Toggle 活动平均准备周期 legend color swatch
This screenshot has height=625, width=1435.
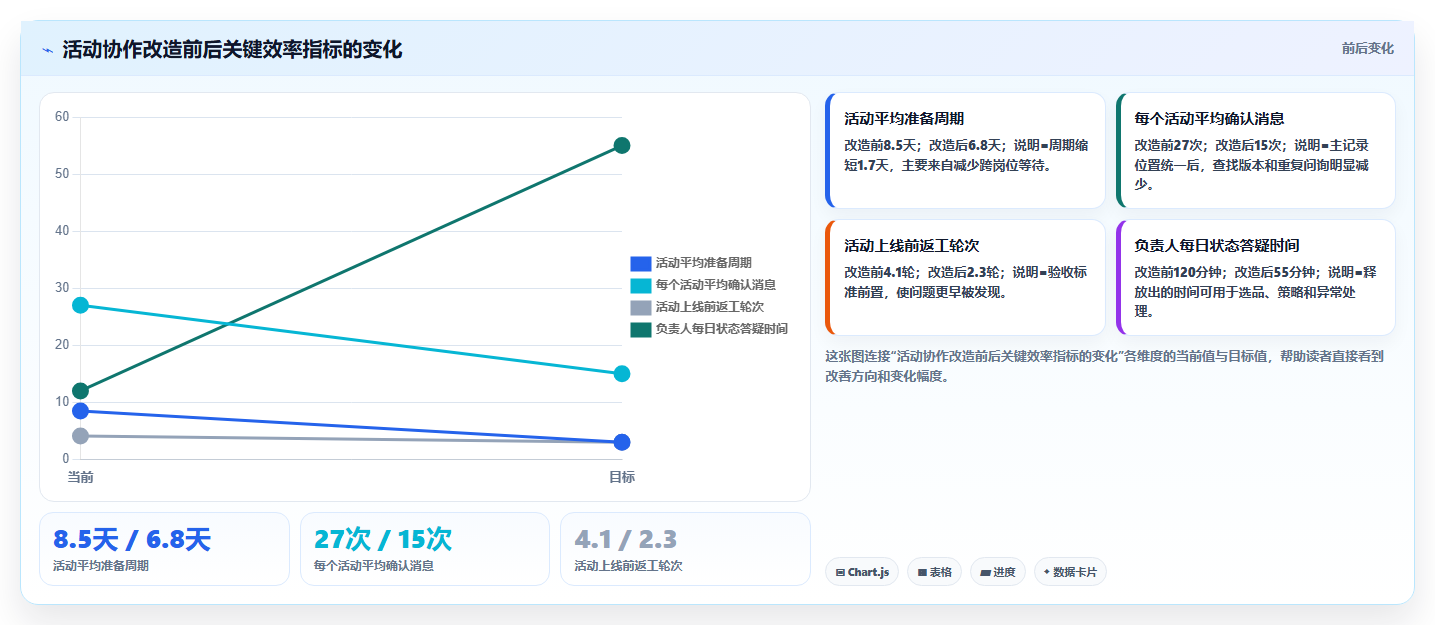tap(640, 264)
